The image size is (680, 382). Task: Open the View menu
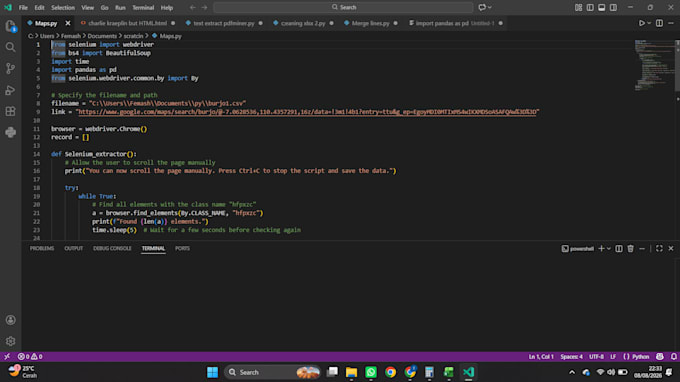(x=88, y=7)
